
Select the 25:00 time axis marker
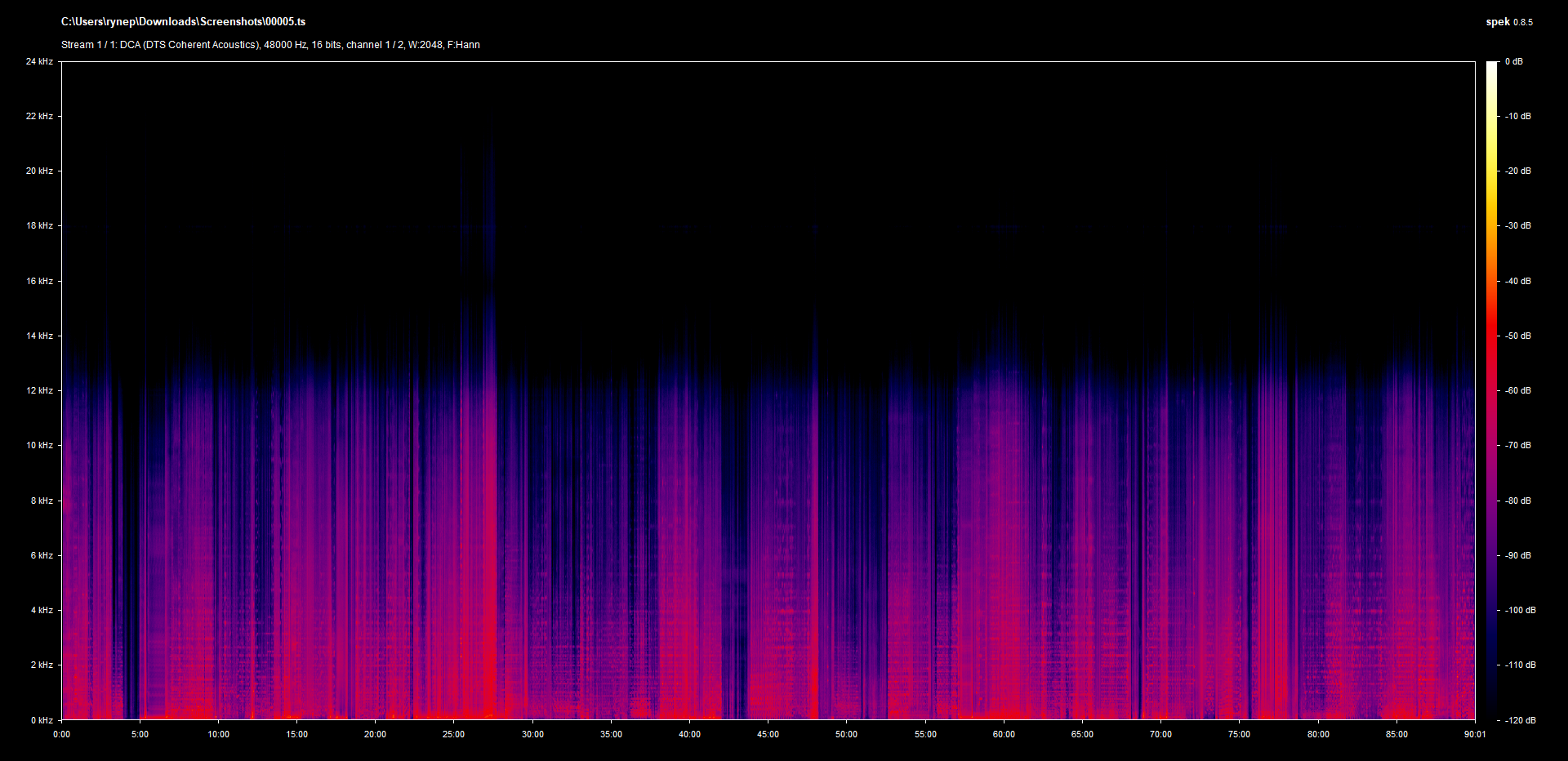tap(454, 734)
